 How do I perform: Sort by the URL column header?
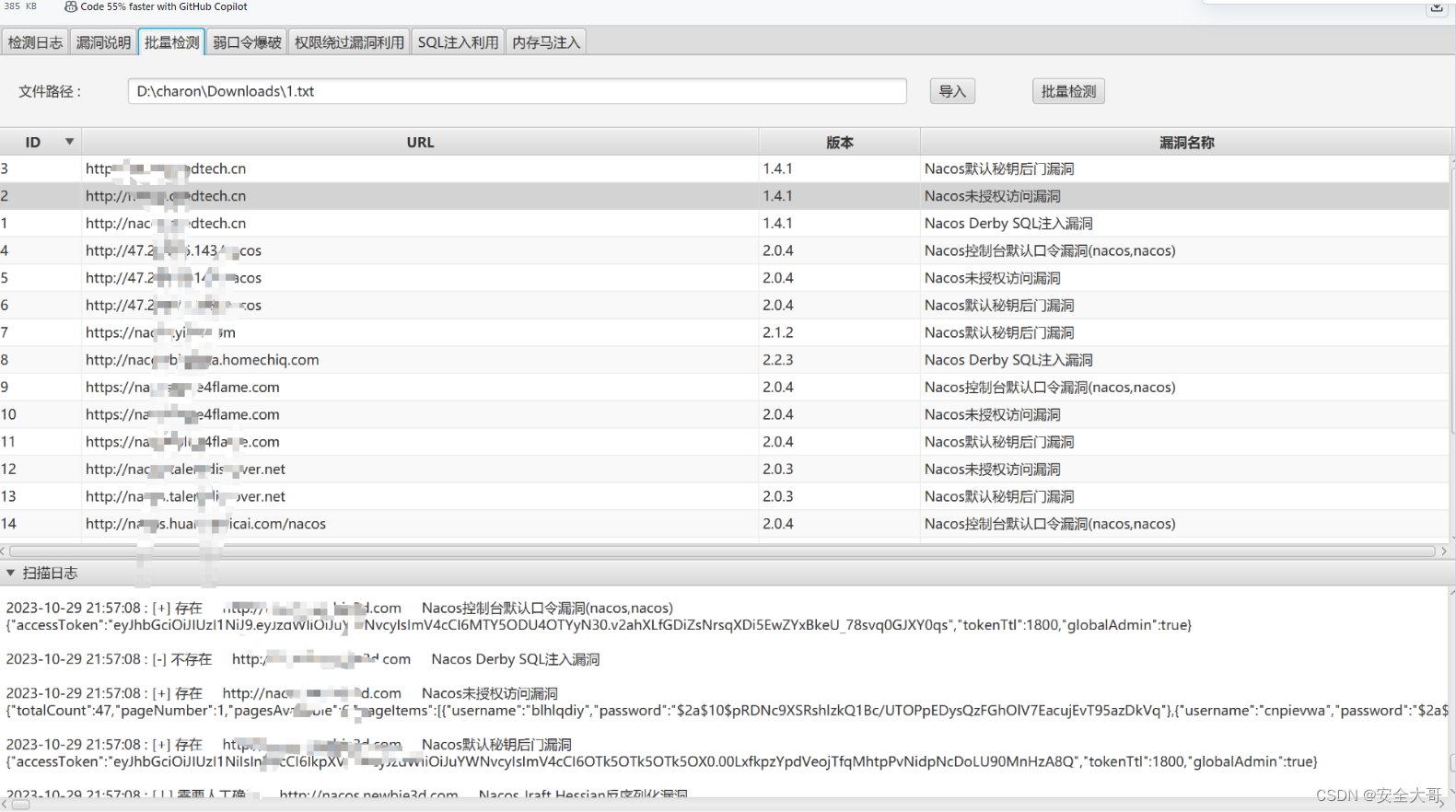tap(420, 142)
